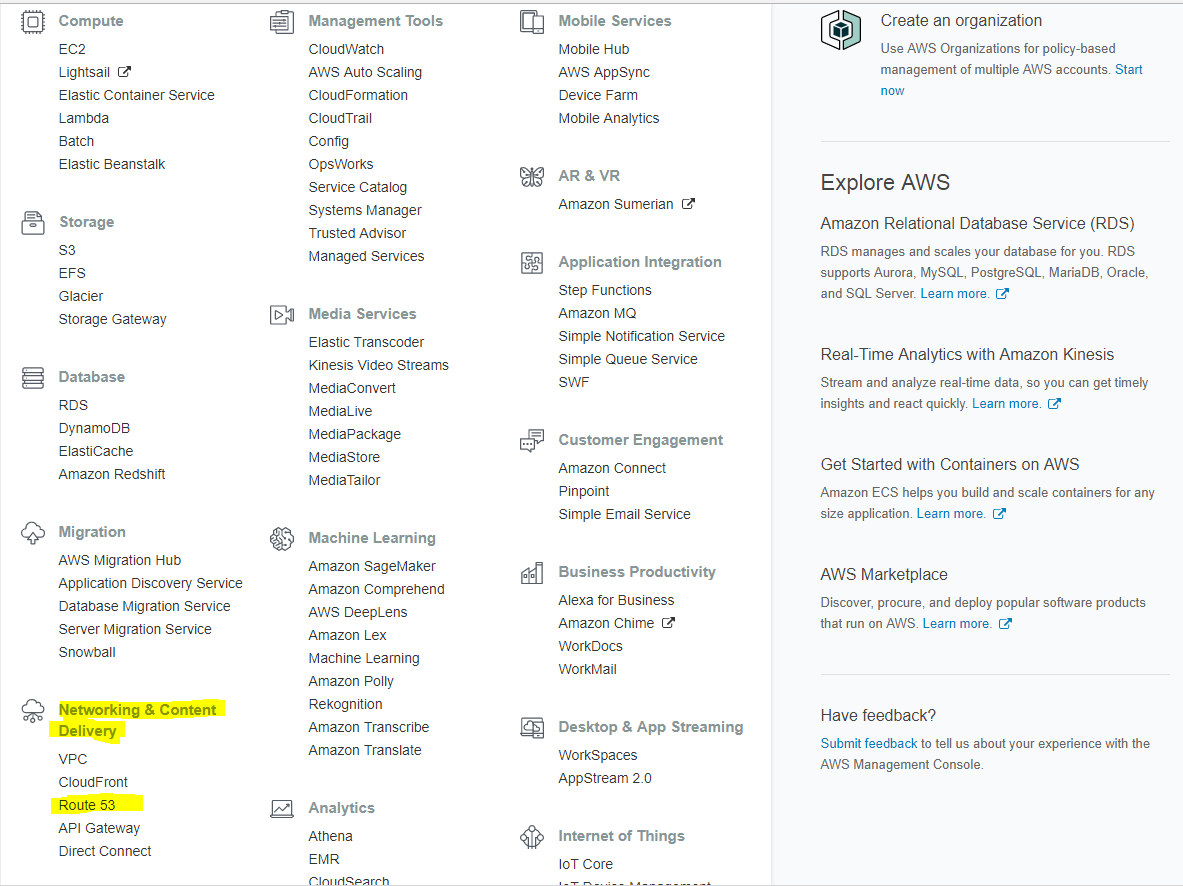Open CloudFormation
The width and height of the screenshot is (1183, 886).
coord(358,95)
